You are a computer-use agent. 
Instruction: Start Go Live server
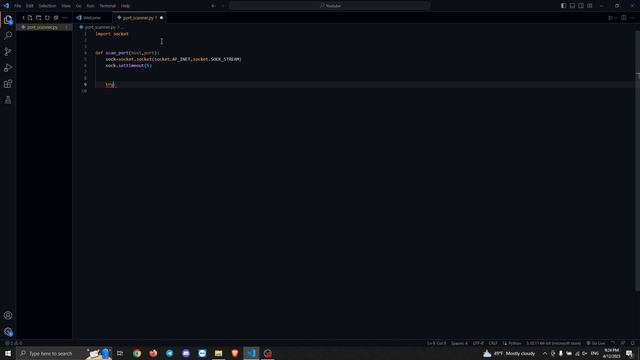click(596, 343)
